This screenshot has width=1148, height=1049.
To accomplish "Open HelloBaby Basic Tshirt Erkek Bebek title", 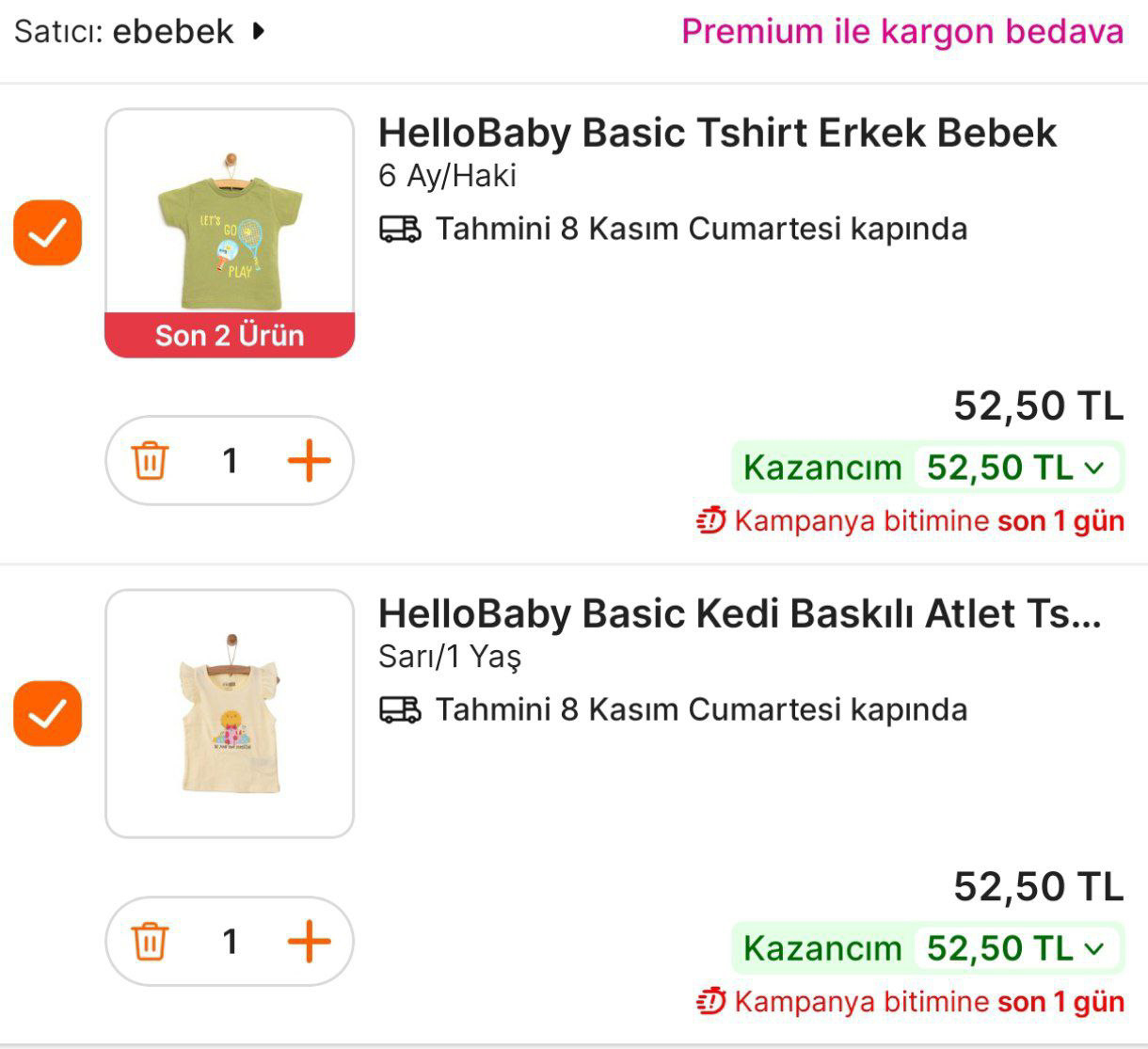I will pyautogui.click(x=717, y=133).
